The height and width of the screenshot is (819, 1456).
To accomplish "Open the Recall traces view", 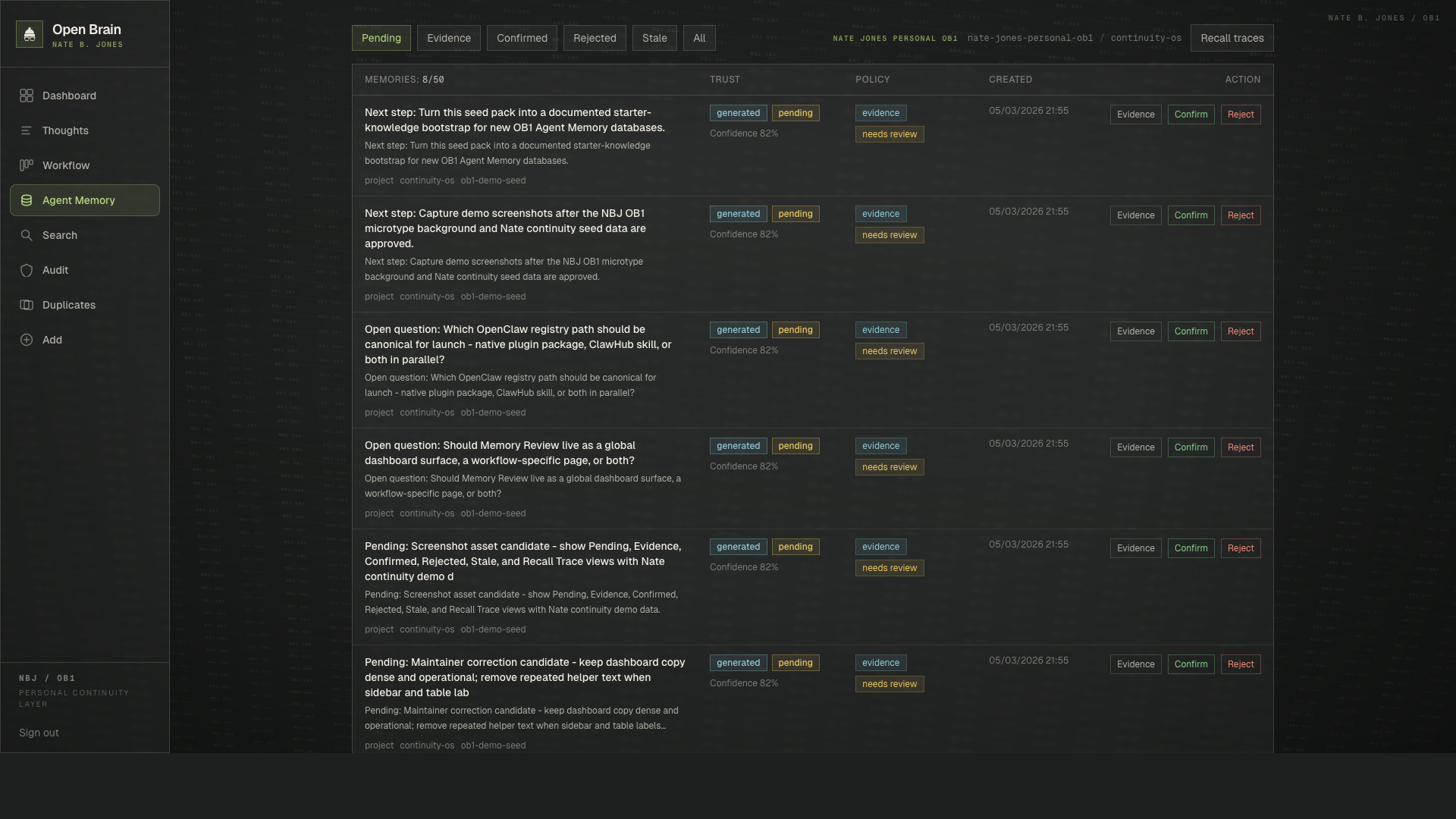I will click(x=1232, y=38).
